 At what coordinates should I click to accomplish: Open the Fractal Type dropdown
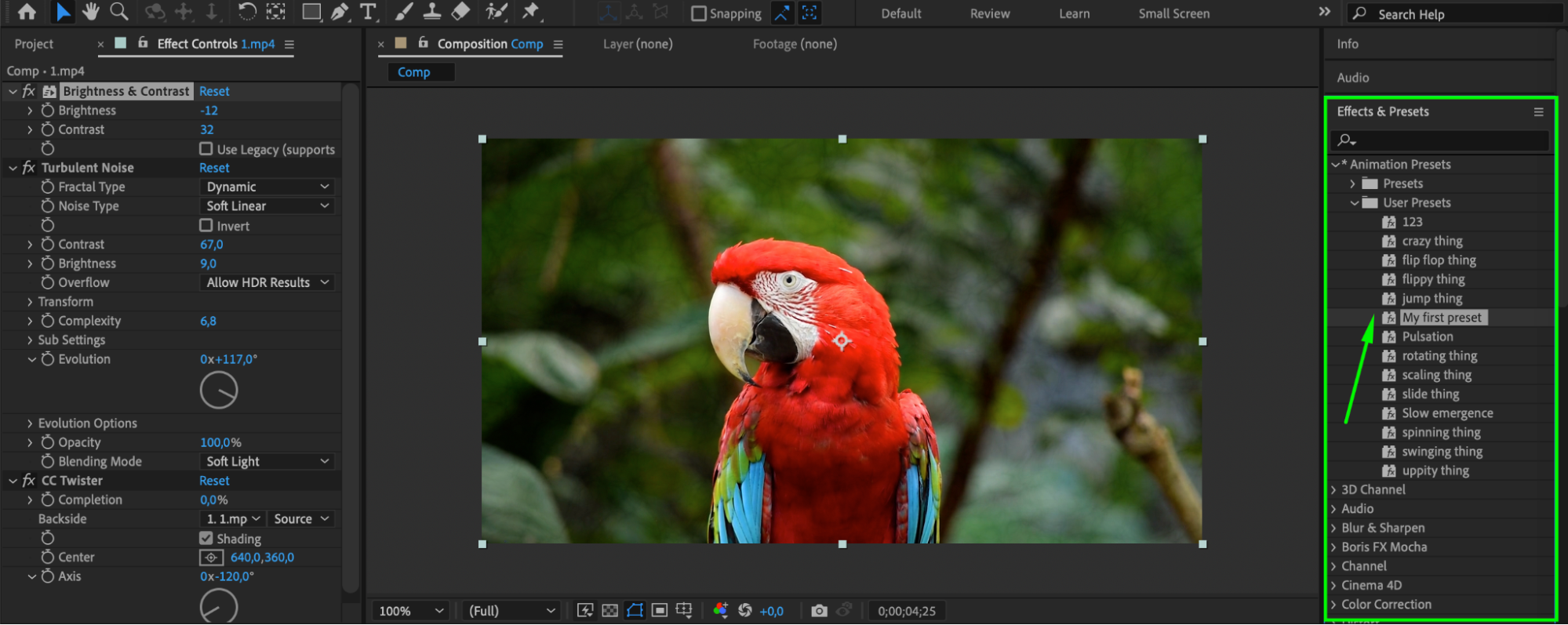(x=267, y=187)
